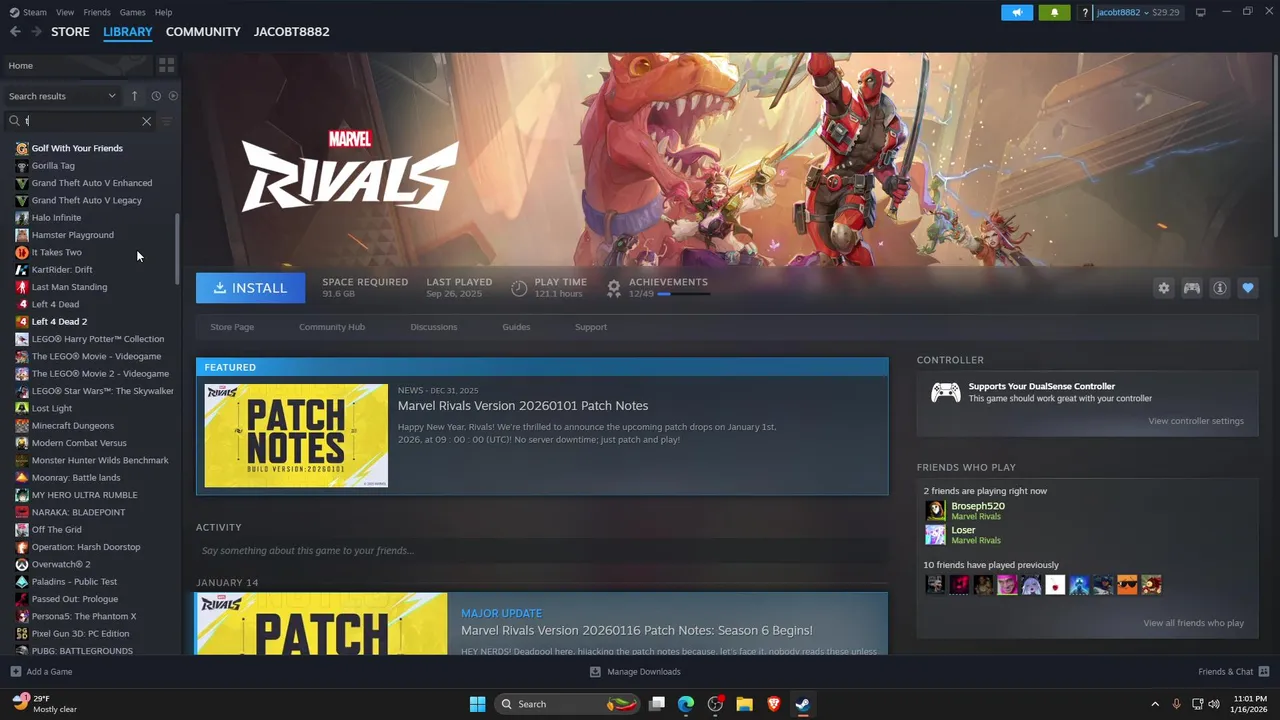Enter Big Picture mode via monitor icon
Image resolution: width=1280 pixels, height=720 pixels.
point(1200,12)
